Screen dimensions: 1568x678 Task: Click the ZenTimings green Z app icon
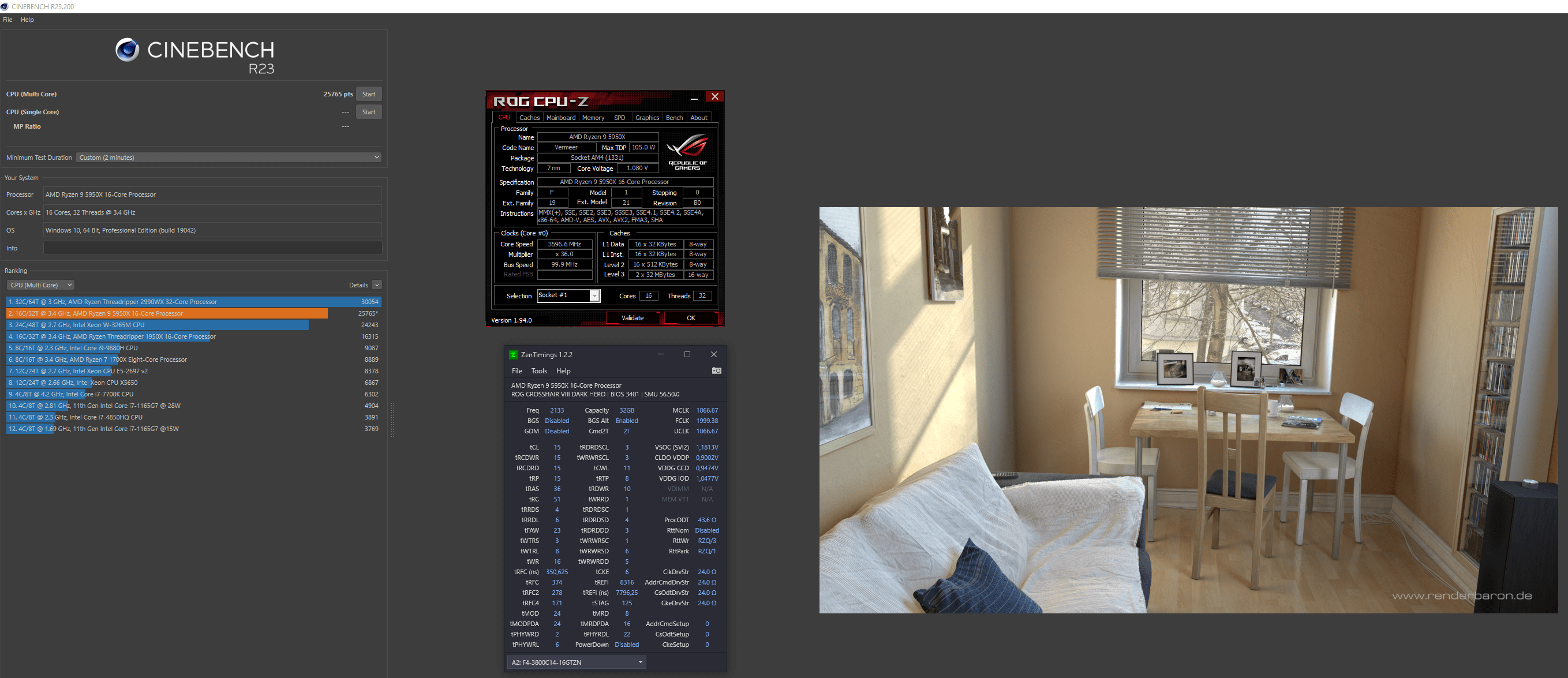coord(513,355)
